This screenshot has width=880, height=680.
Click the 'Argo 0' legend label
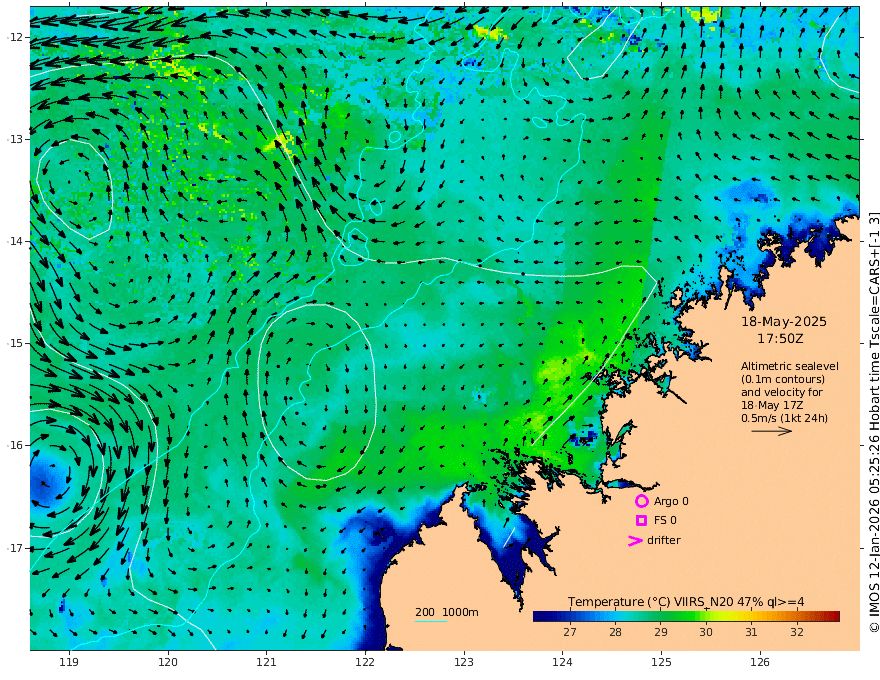pos(671,501)
